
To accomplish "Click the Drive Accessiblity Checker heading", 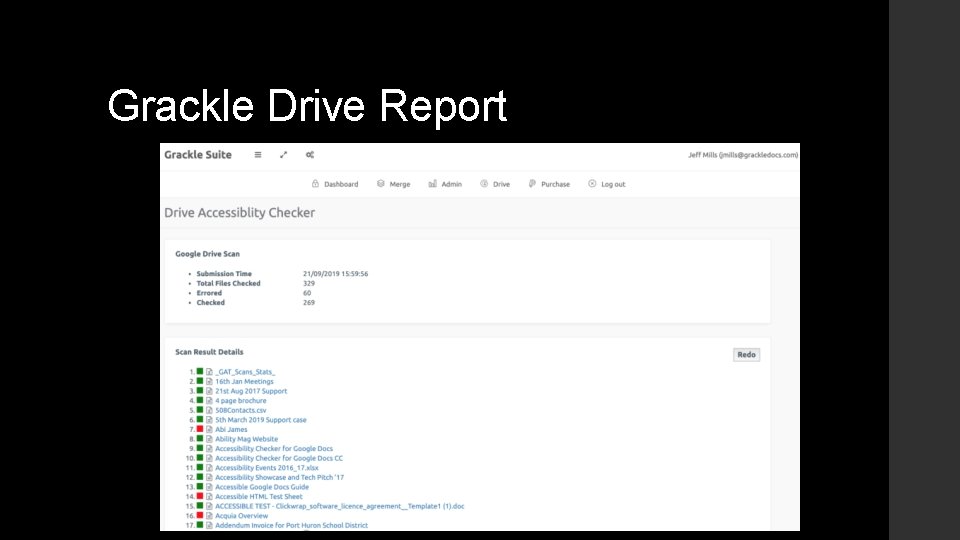I will pos(239,212).
